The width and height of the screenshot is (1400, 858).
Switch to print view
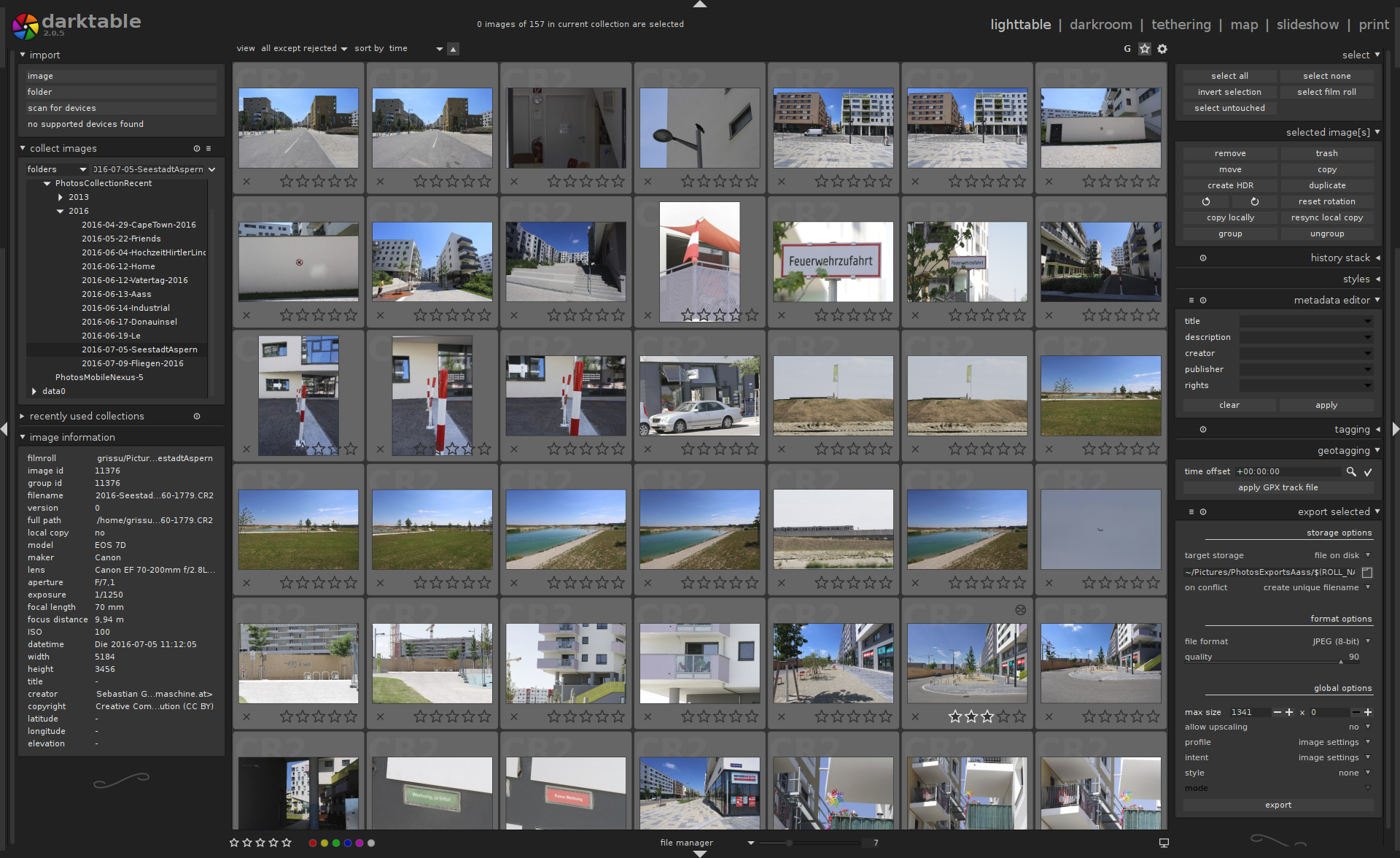pyautogui.click(x=1374, y=25)
